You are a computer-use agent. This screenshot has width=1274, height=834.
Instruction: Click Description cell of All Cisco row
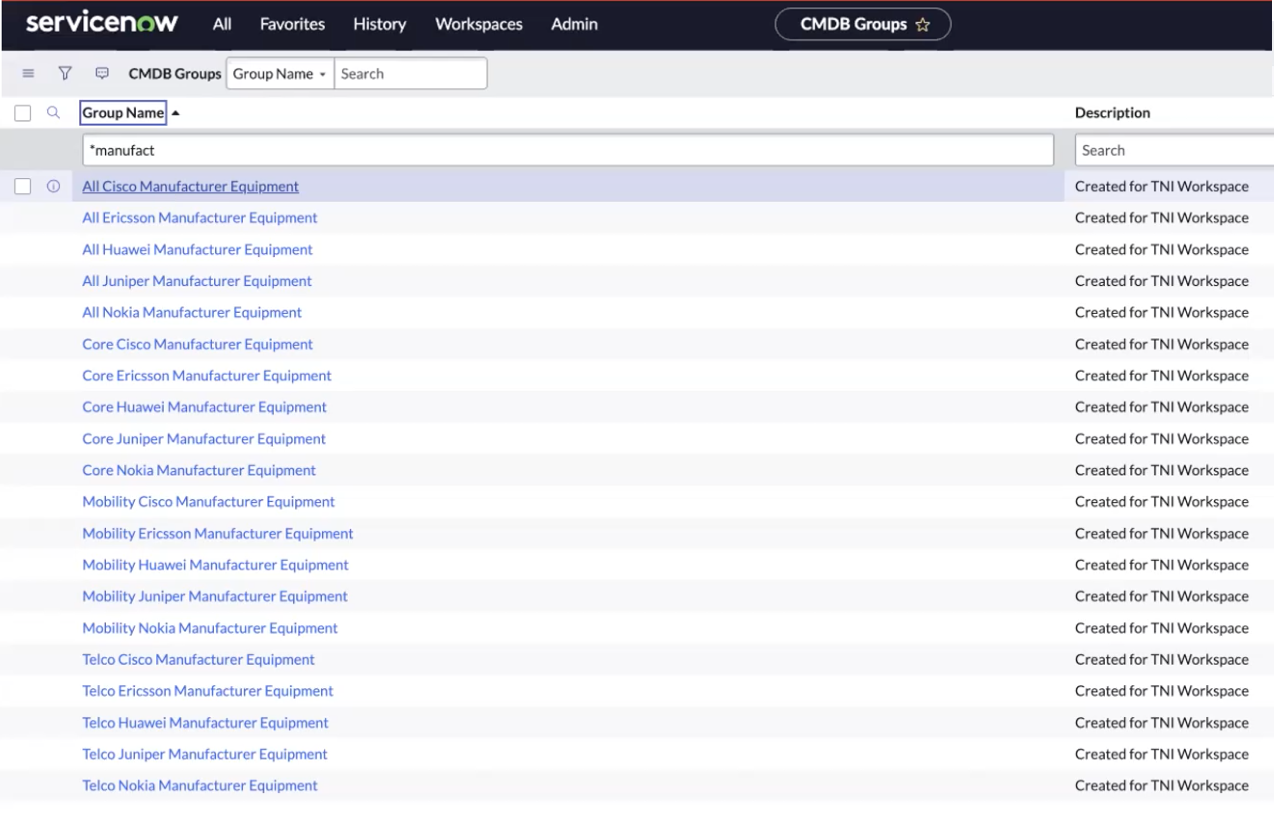pos(1162,186)
